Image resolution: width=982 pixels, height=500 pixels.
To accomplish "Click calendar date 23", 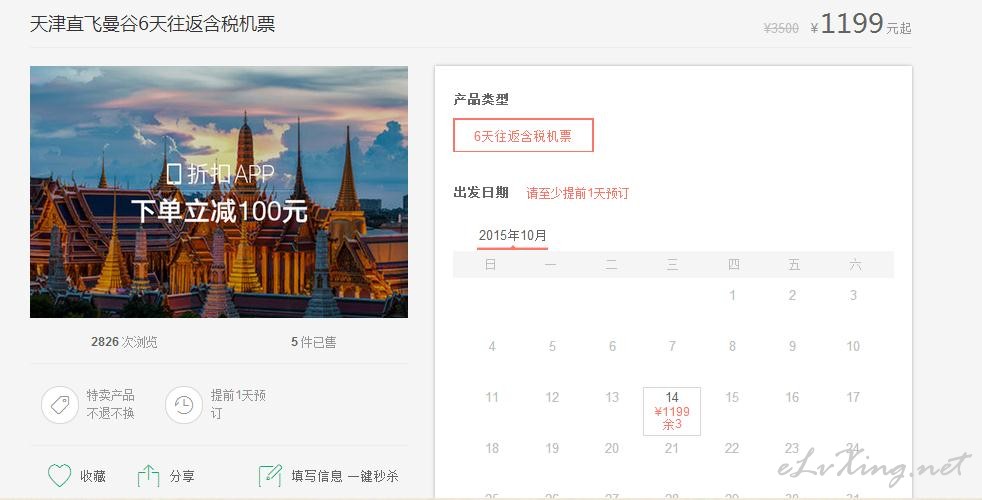I will 792,448.
